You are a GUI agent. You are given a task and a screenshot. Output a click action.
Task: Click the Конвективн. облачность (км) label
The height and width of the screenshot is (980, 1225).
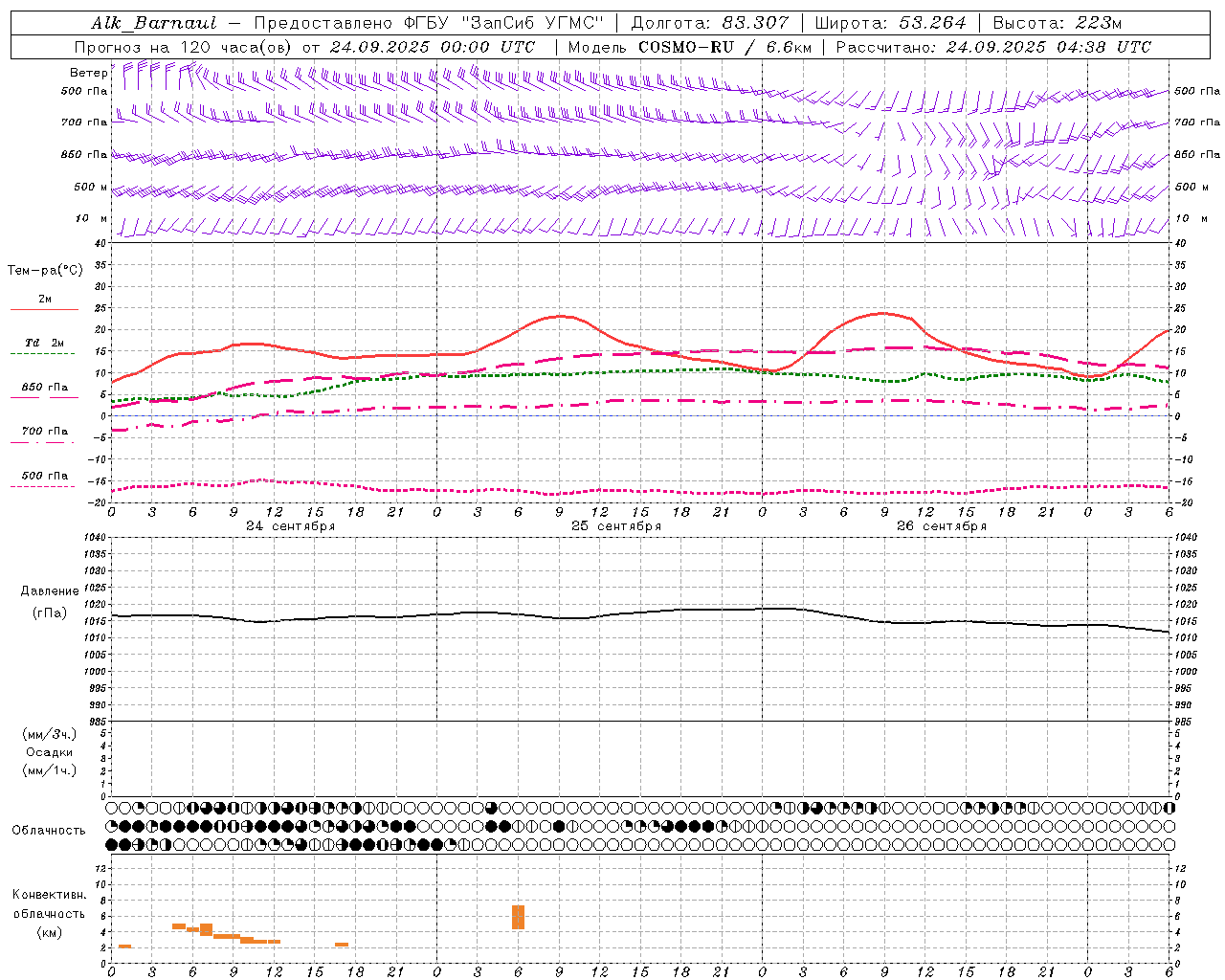(49, 913)
